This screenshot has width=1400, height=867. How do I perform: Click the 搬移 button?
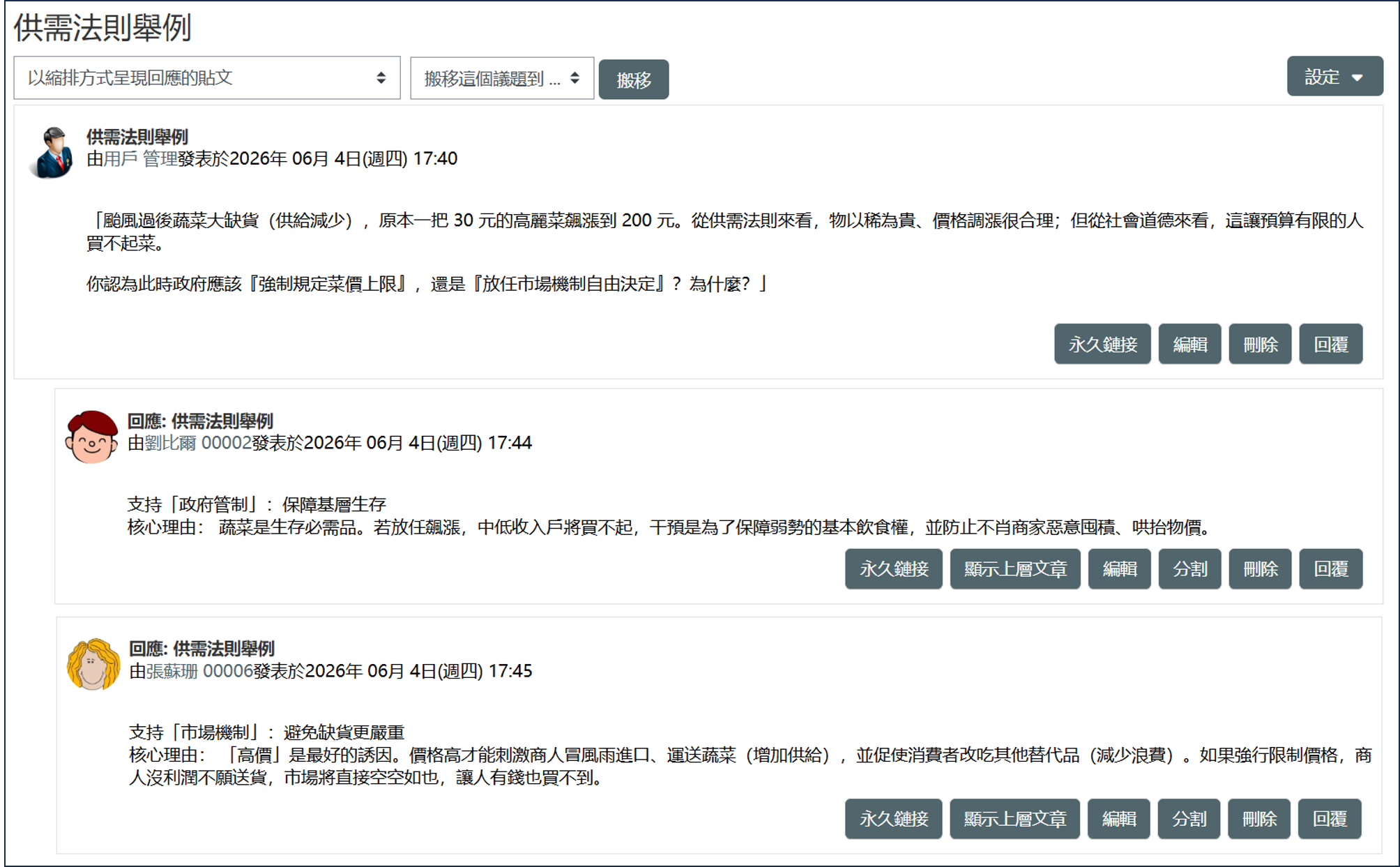point(634,80)
